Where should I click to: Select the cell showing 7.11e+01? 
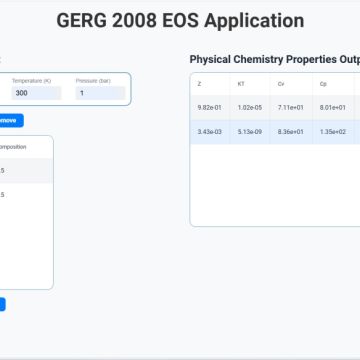tap(291, 108)
